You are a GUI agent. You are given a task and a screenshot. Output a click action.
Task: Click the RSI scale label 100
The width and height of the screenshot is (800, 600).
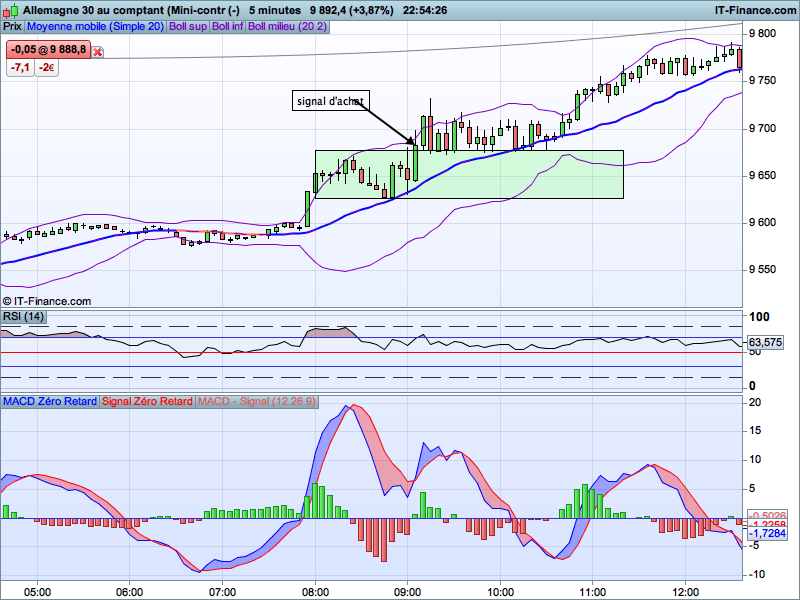tap(759, 317)
